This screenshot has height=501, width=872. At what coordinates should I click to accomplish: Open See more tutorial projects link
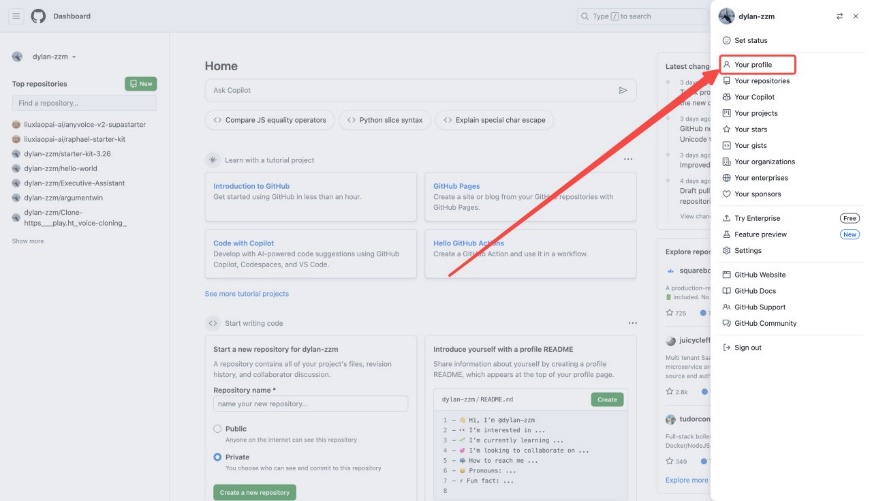246,294
